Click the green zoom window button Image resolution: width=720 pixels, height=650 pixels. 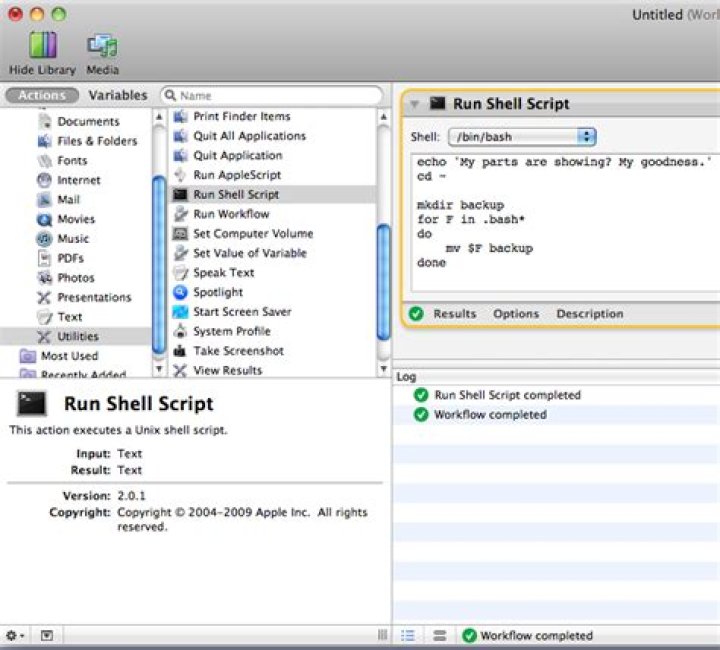(59, 14)
